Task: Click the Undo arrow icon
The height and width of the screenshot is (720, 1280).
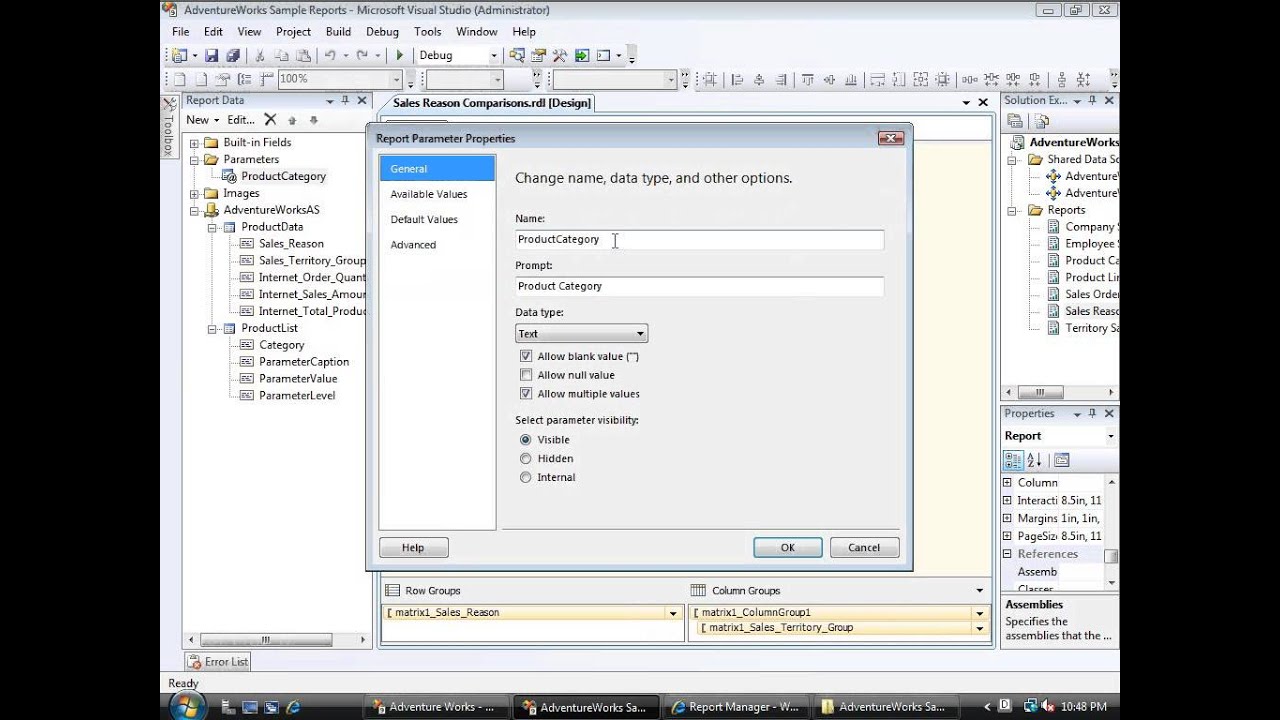Action: click(x=330, y=56)
